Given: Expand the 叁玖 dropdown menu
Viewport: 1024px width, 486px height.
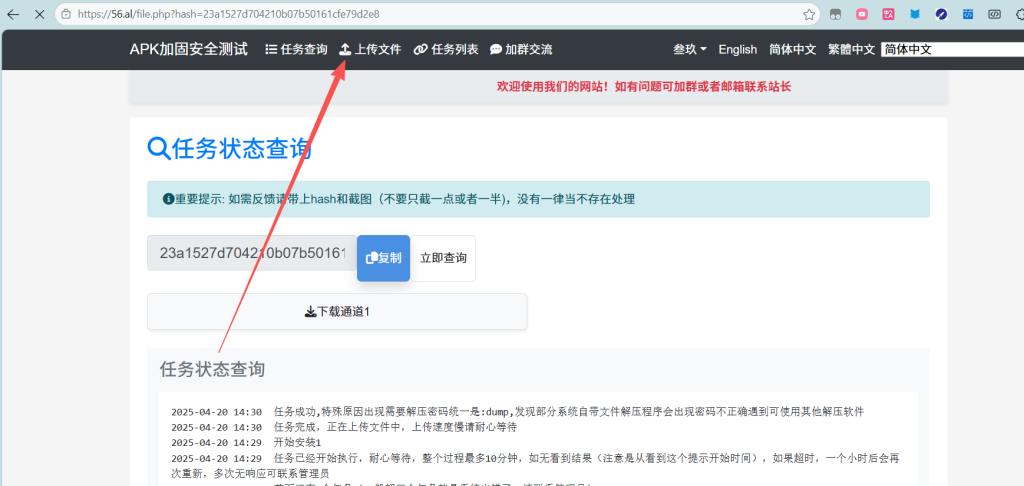Looking at the screenshot, I should point(689,49).
